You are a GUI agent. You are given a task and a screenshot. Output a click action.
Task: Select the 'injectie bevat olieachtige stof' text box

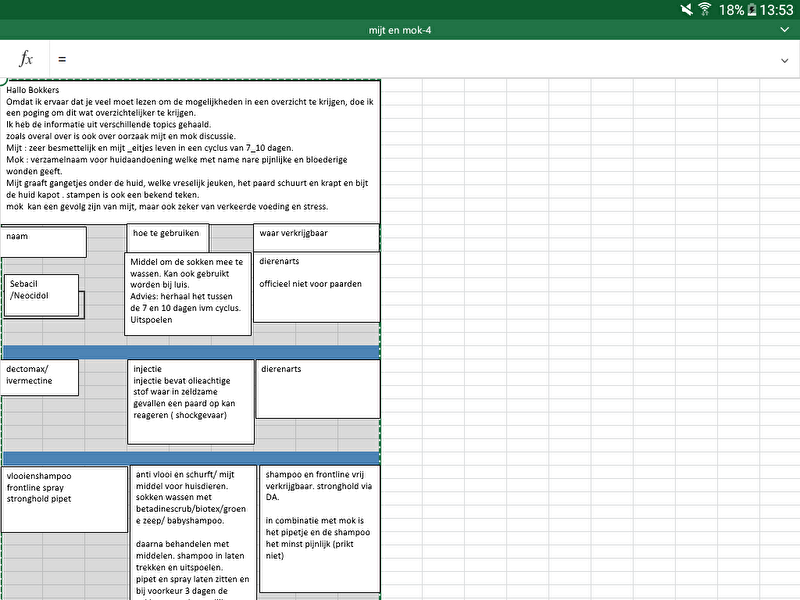pyautogui.click(x=191, y=402)
